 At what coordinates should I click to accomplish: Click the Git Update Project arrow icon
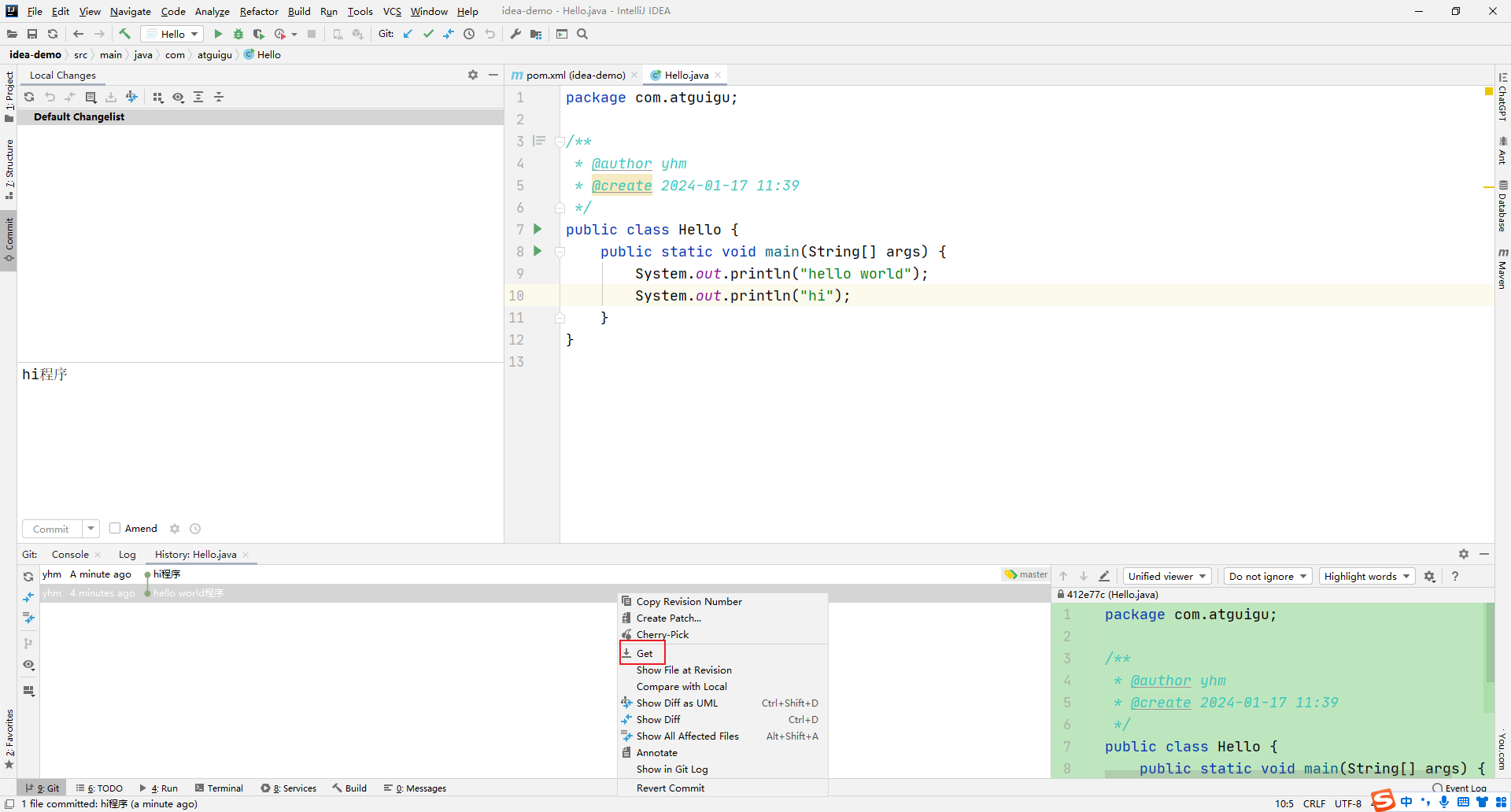tap(408, 34)
